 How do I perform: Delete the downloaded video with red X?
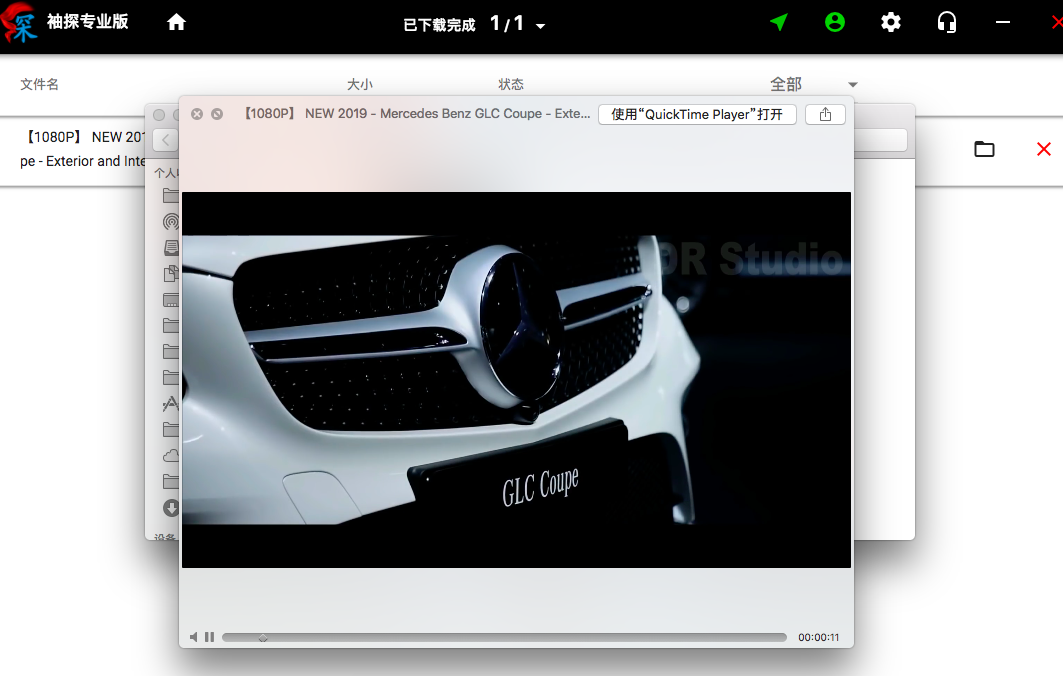[1044, 148]
